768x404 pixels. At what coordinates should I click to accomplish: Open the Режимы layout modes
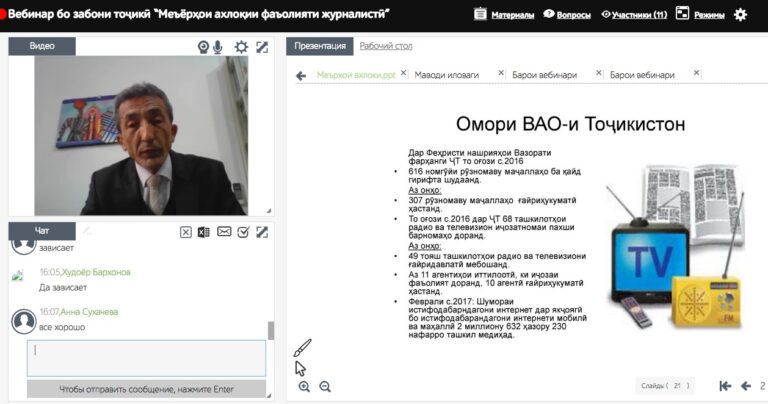pyautogui.click(x=709, y=15)
